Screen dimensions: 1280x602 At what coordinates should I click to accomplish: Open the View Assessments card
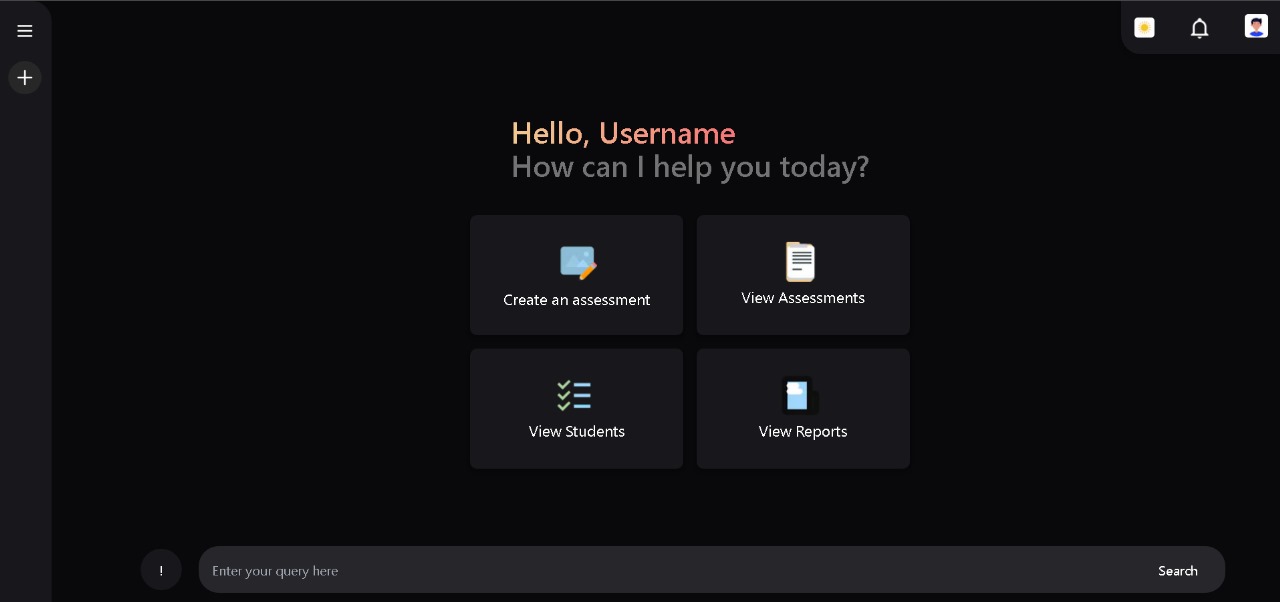(803, 275)
